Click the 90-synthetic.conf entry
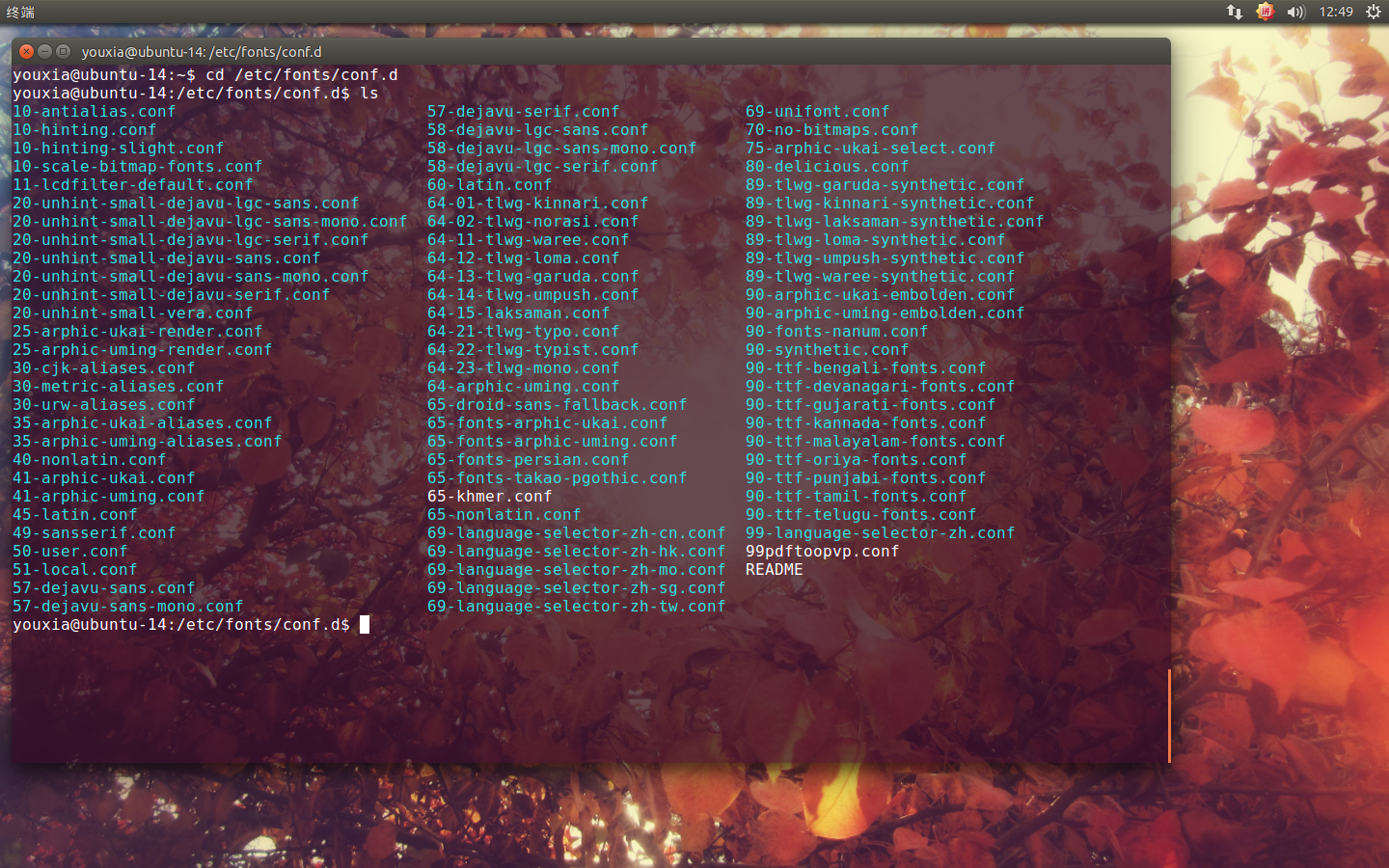Image resolution: width=1389 pixels, height=868 pixels. tap(828, 350)
